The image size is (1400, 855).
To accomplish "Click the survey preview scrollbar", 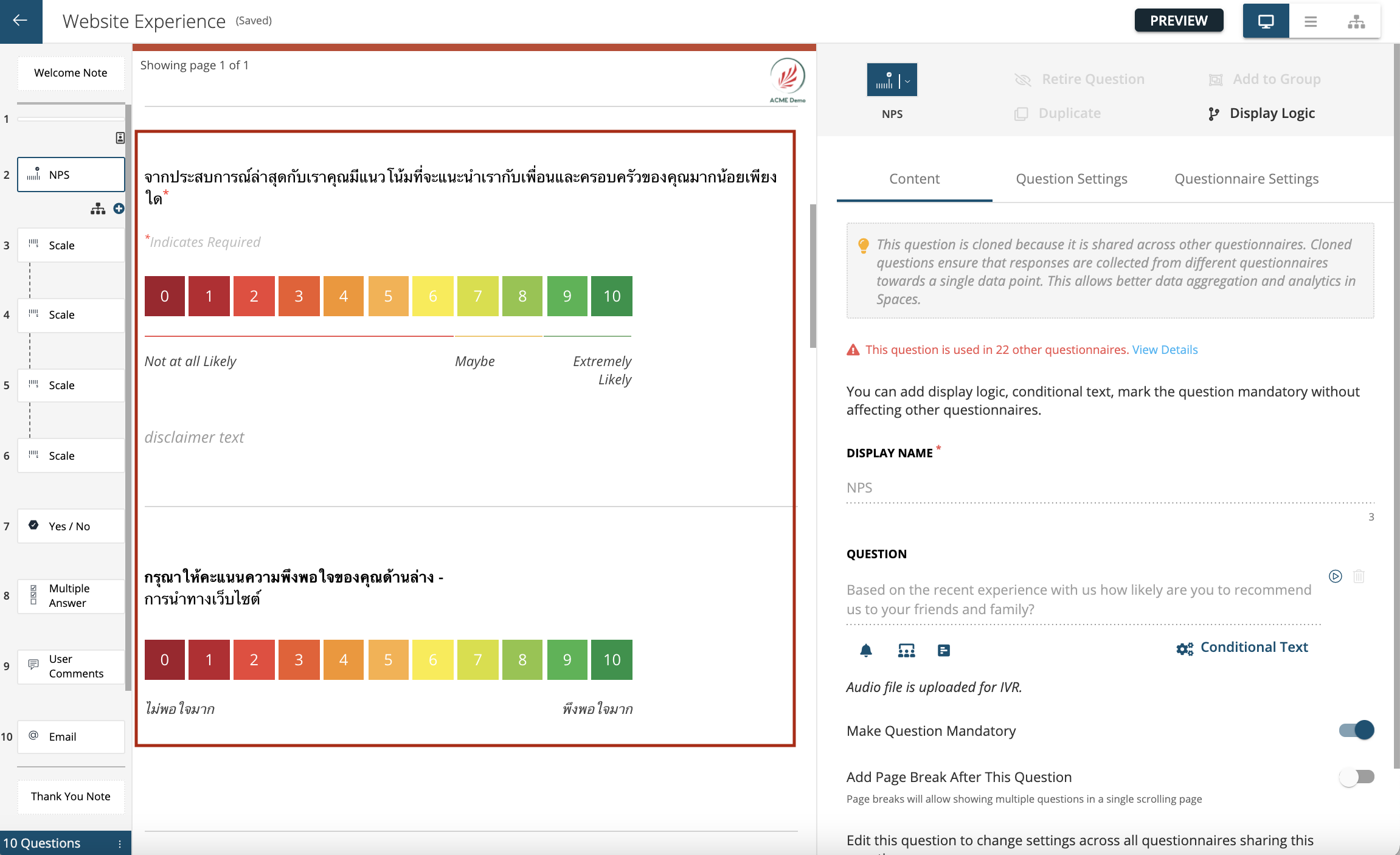I will point(813,276).
